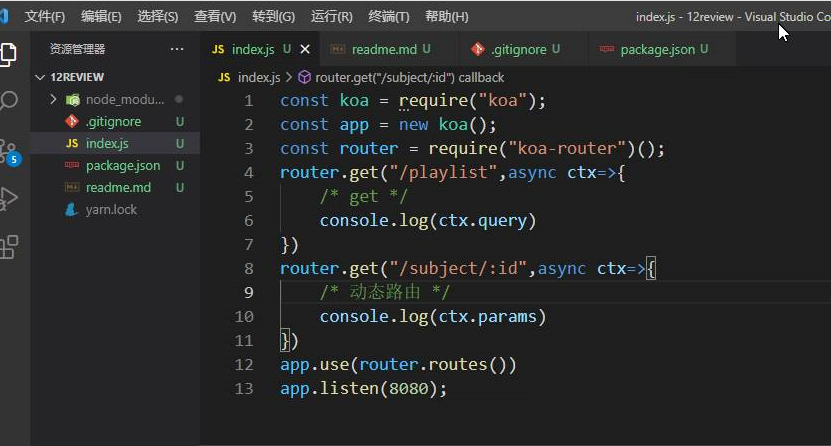Screen dimensions: 831x446
Task: Open the Run and Debug view
Action: point(8,199)
